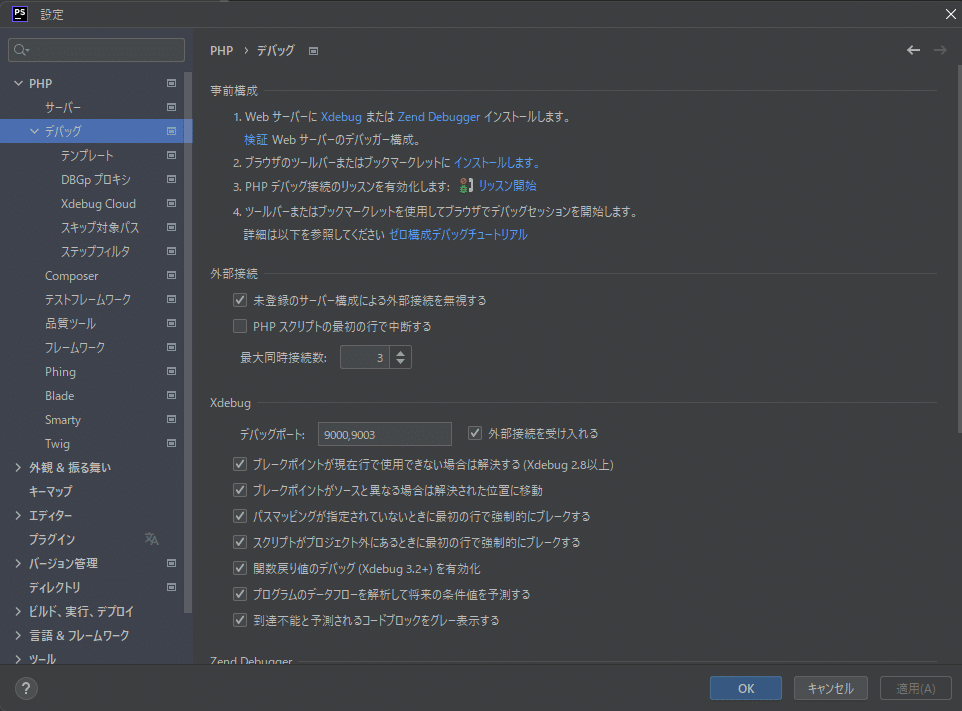Go back with the left arrow icon
This screenshot has width=962, height=711.
click(x=914, y=50)
